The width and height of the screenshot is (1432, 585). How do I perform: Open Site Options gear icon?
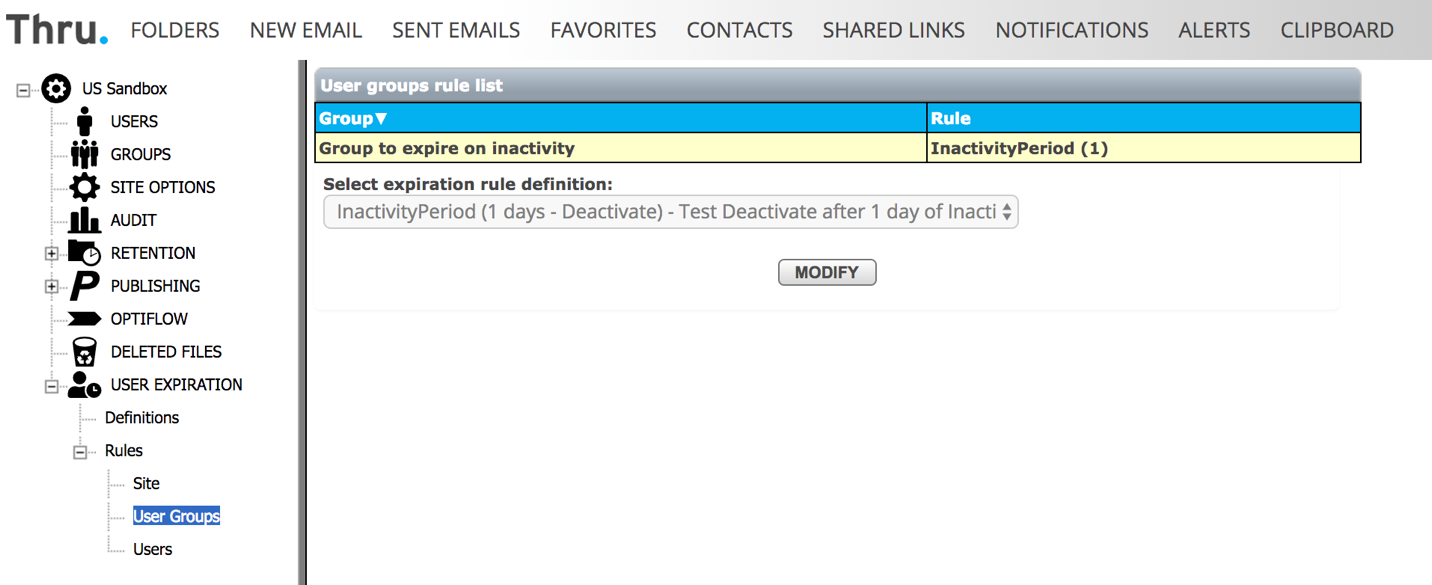click(84, 187)
